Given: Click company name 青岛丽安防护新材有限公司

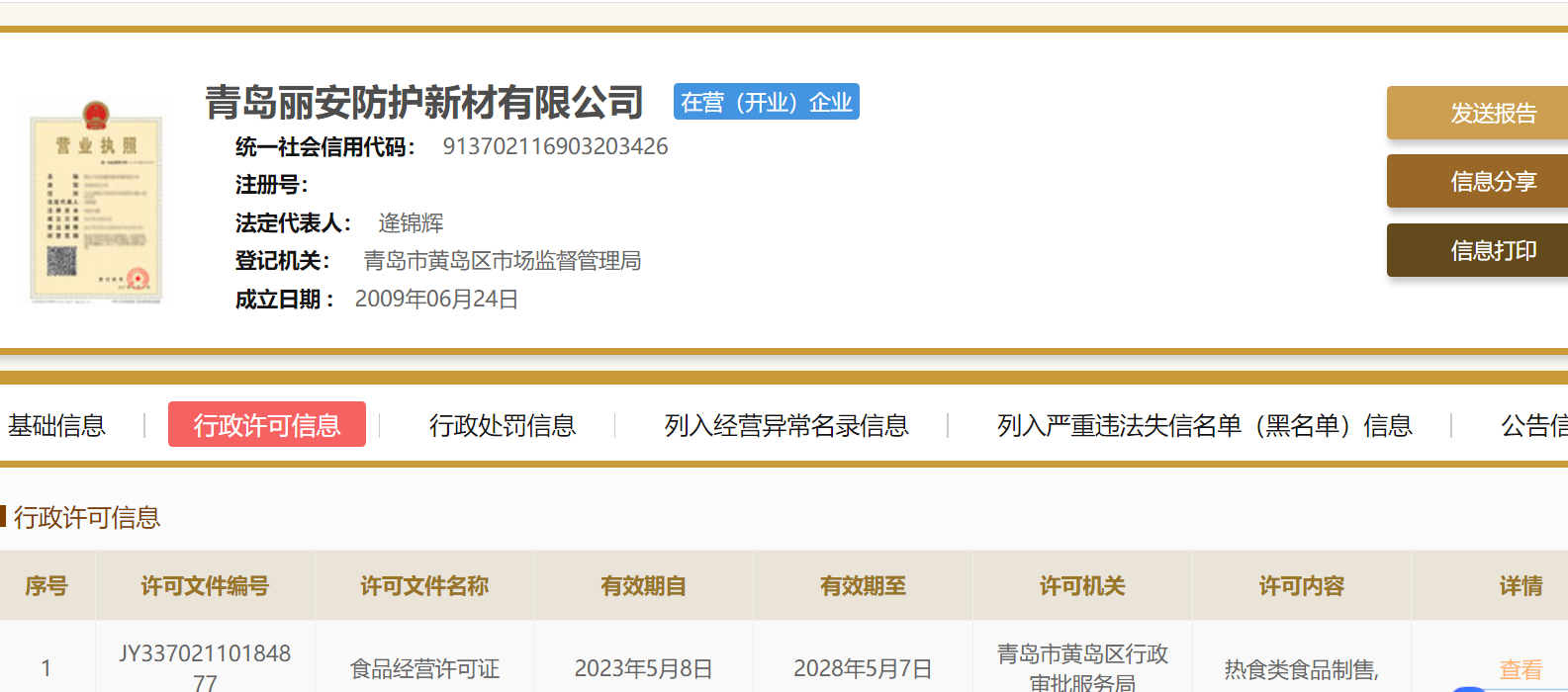Looking at the screenshot, I should click(x=424, y=102).
